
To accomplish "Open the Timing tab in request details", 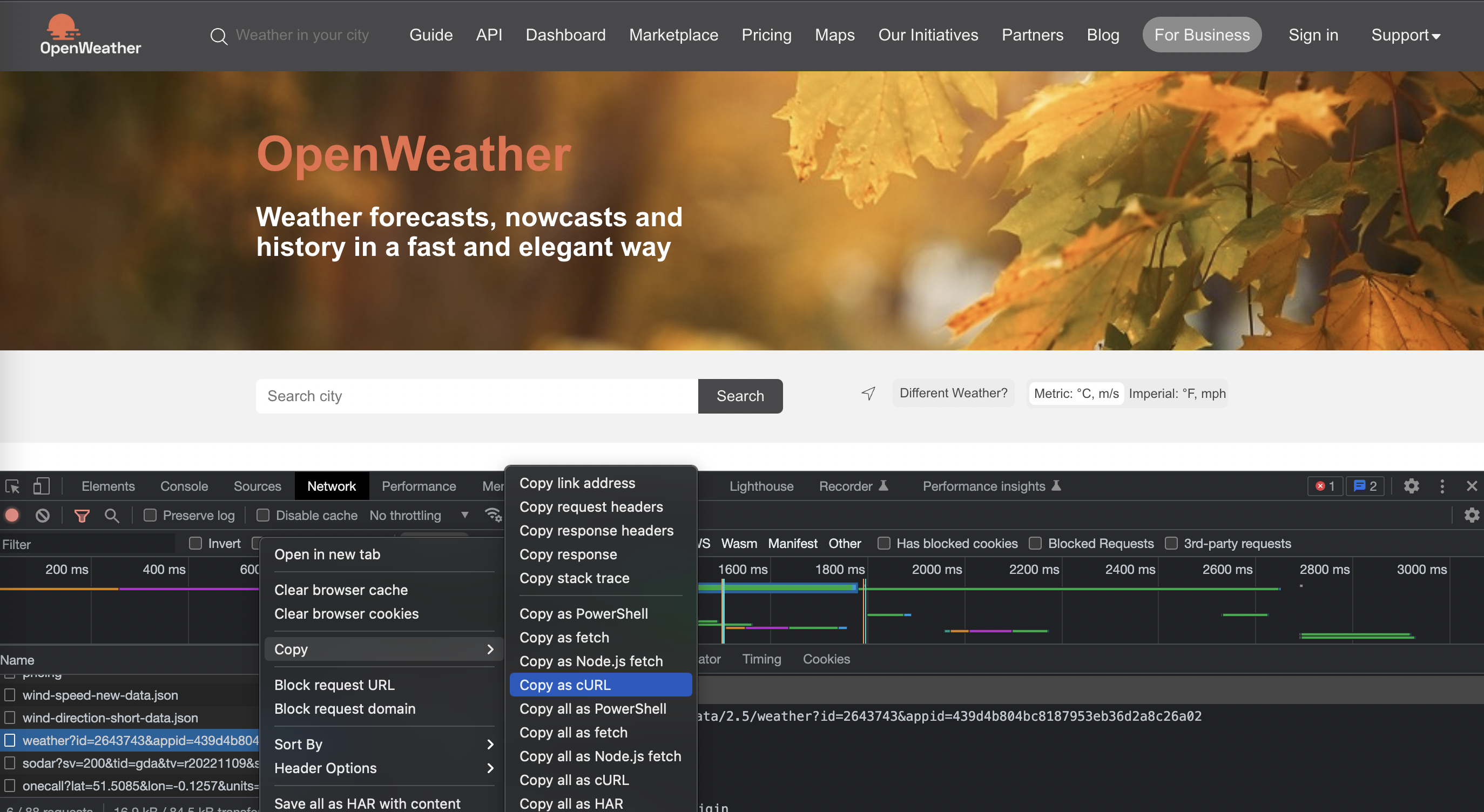I will [x=761, y=659].
